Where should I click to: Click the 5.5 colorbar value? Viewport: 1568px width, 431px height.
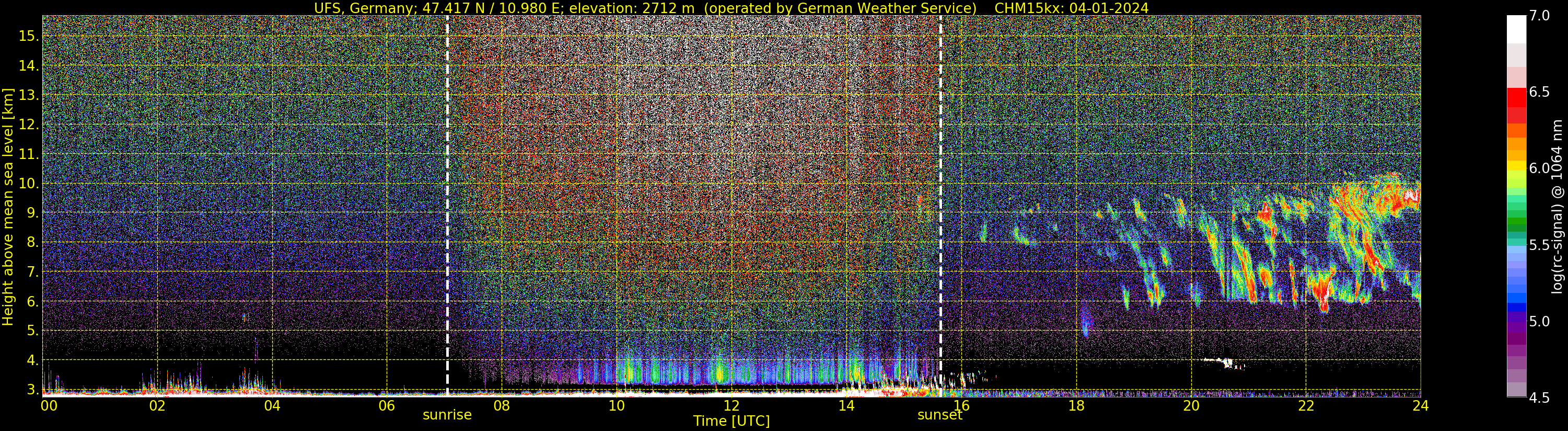pyautogui.click(x=1539, y=245)
